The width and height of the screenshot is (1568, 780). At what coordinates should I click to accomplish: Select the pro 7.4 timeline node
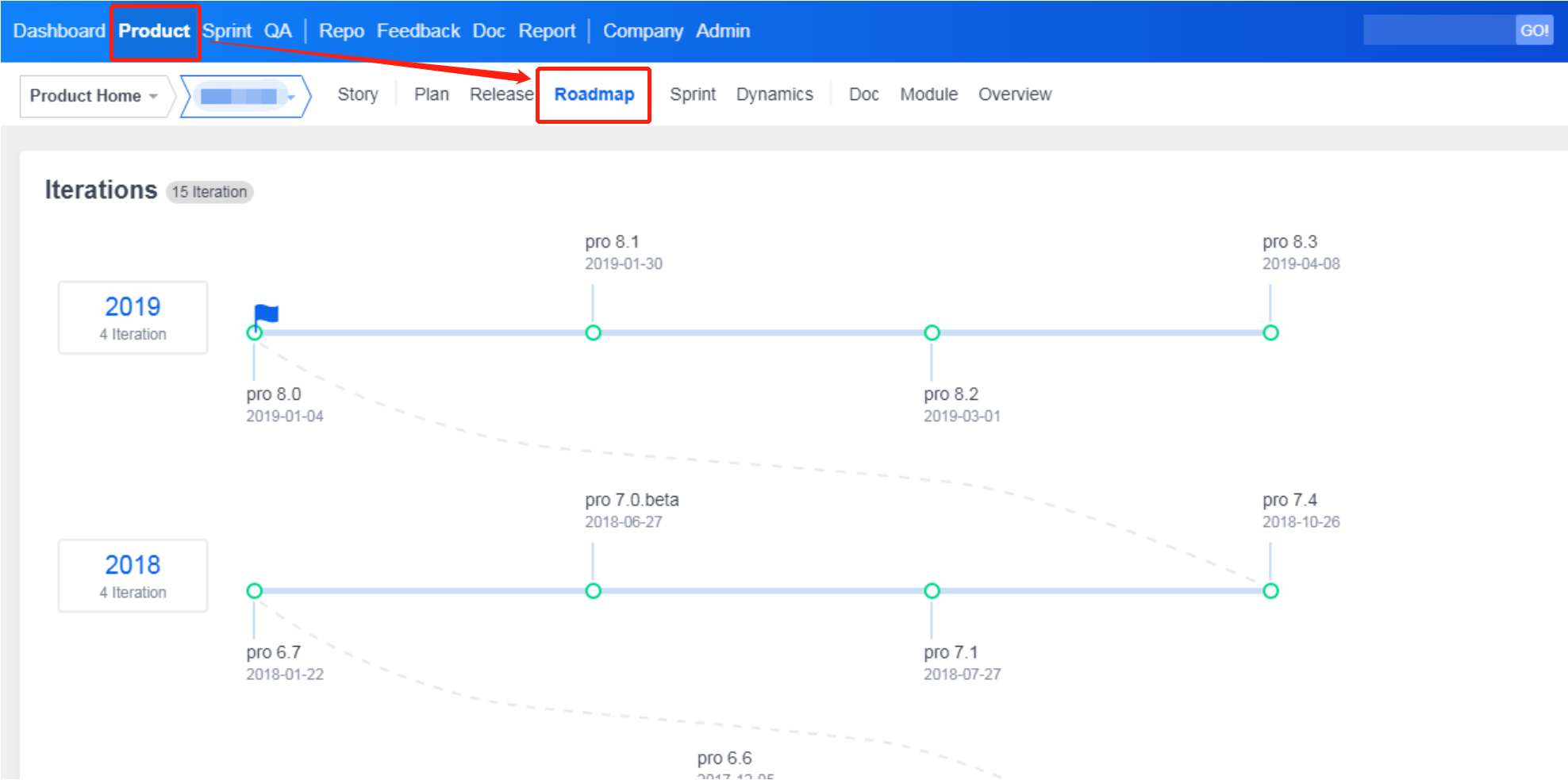click(x=1270, y=591)
